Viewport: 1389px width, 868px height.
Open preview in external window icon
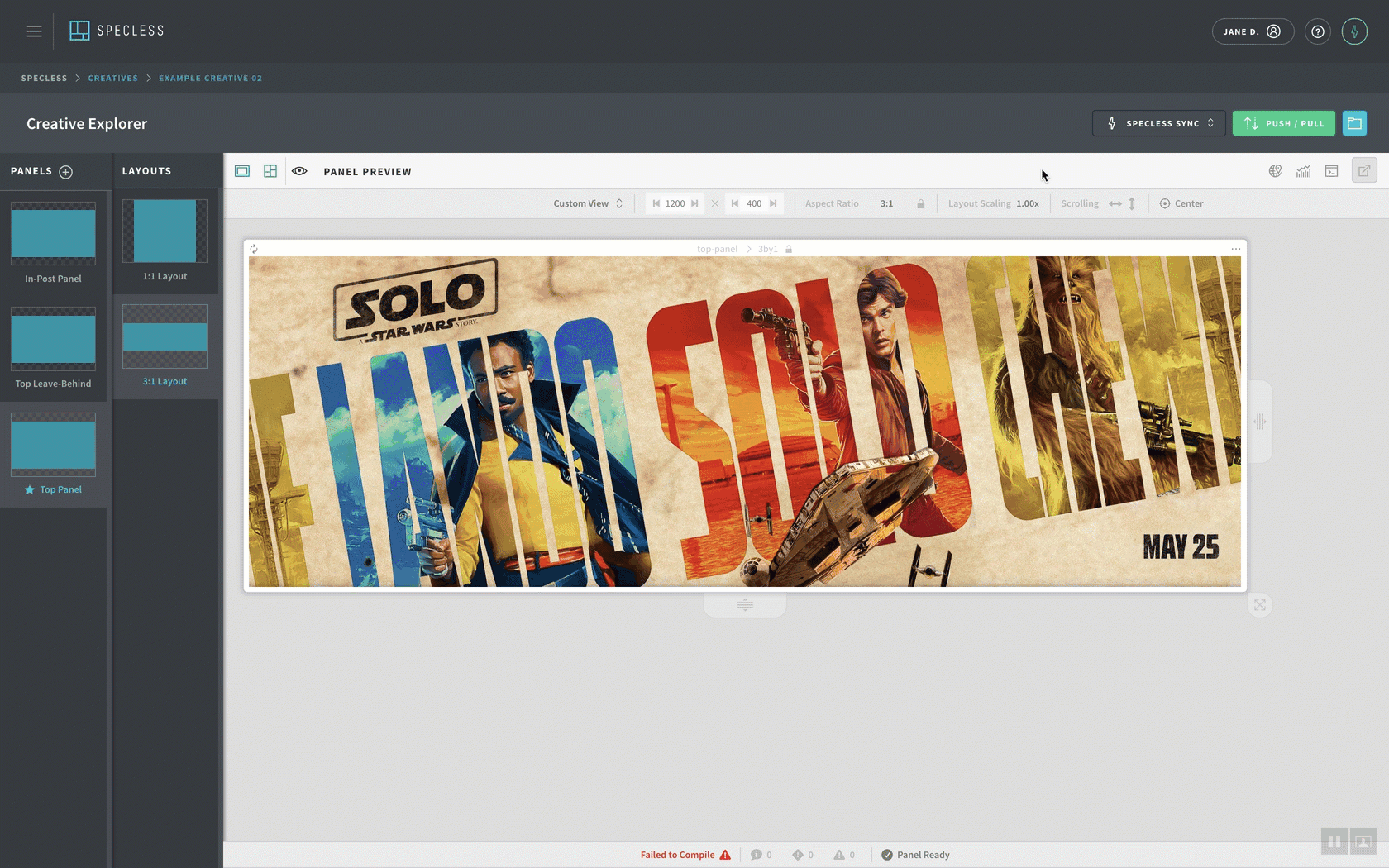1364,170
